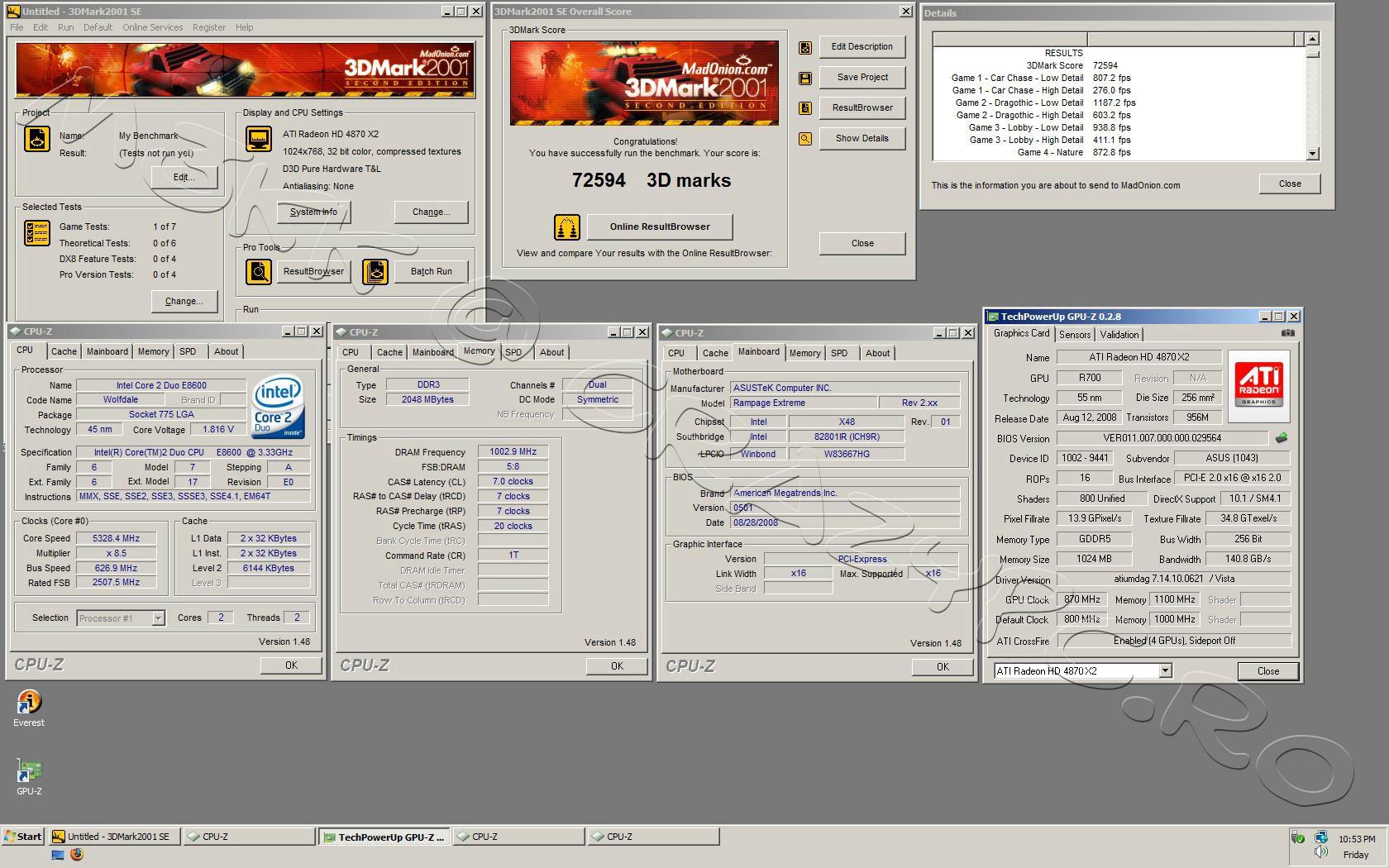Click the shield tray icon beside the network icon
Image resolution: width=1389 pixels, height=868 pixels.
coord(1298,837)
